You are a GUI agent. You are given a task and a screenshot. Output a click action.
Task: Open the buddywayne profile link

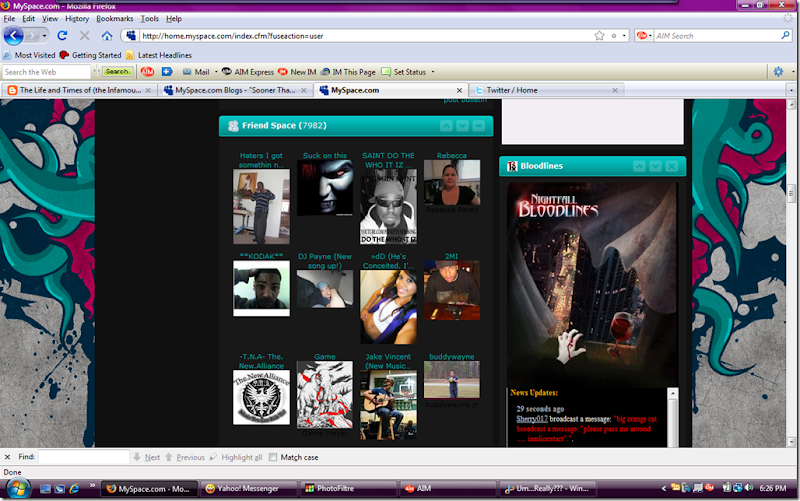click(452, 357)
